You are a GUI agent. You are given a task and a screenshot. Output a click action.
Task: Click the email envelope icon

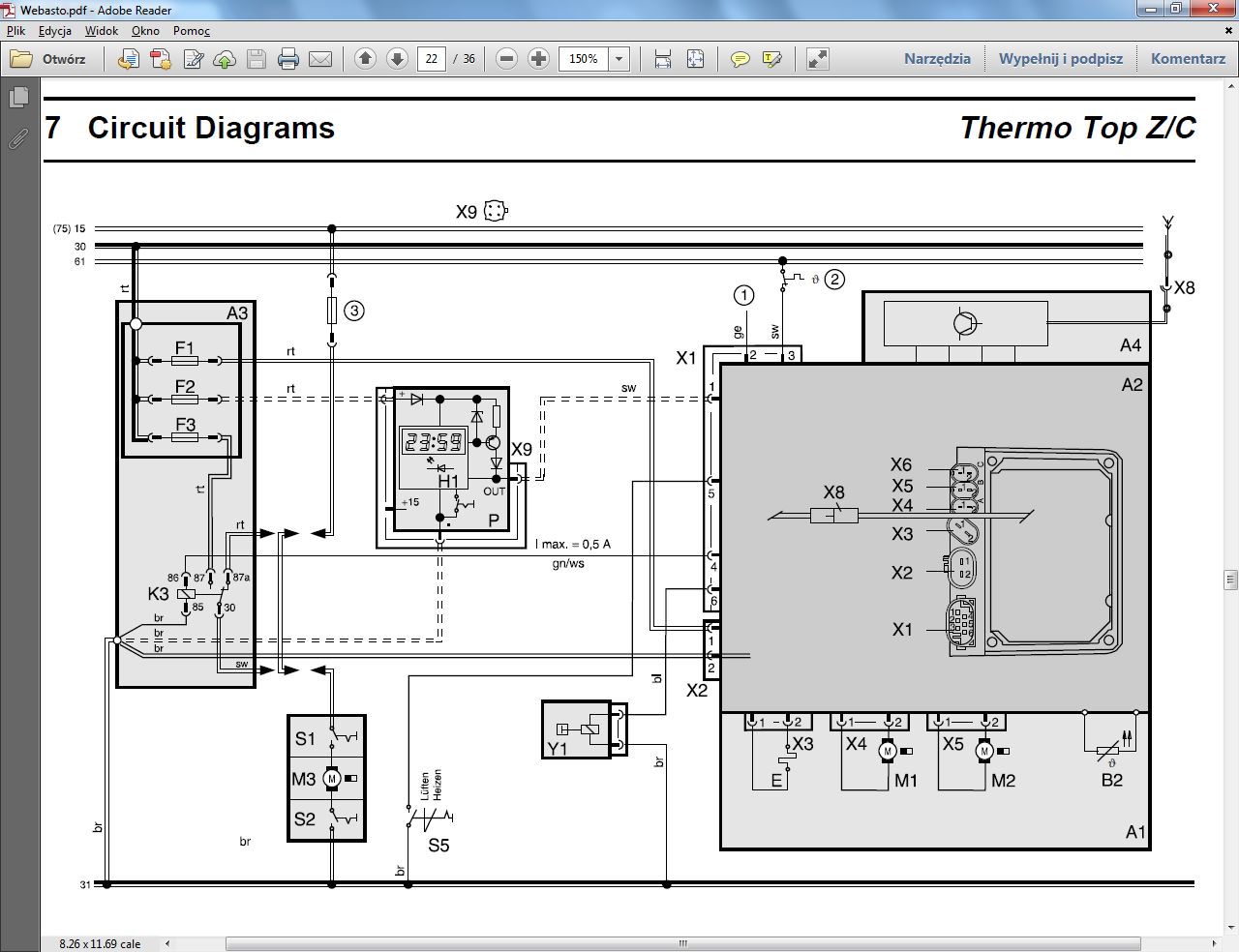320,59
